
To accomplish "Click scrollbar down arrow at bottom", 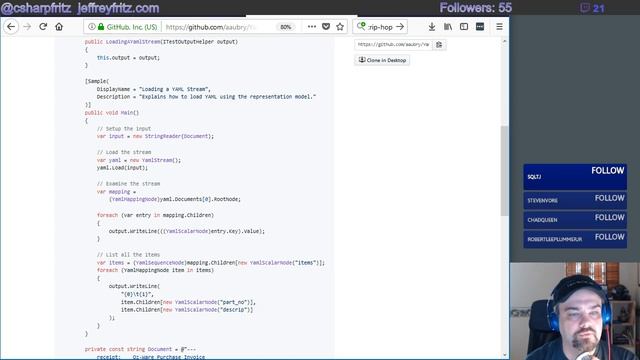I will click(504, 355).
